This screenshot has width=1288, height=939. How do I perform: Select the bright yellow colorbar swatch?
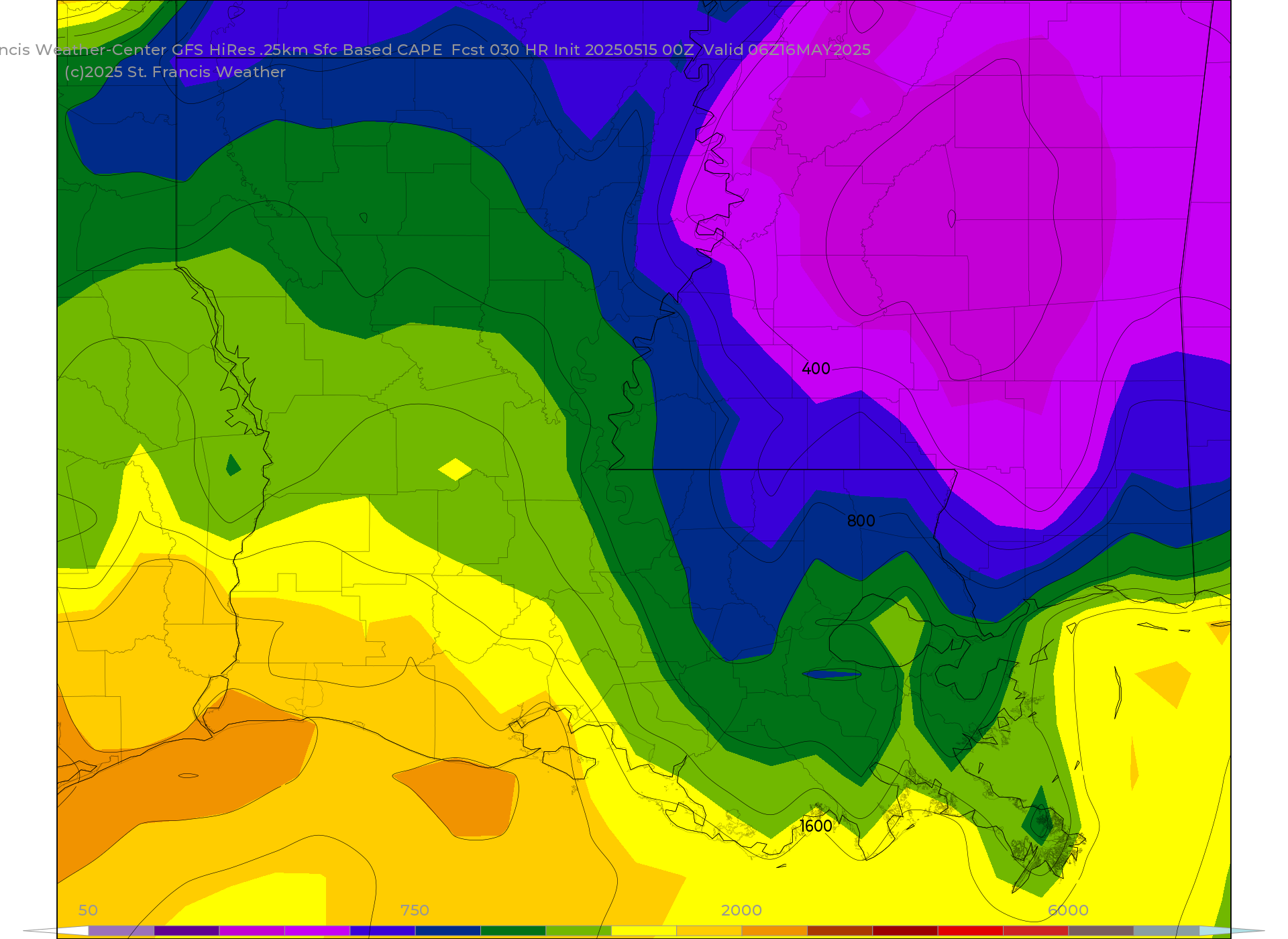(644, 930)
